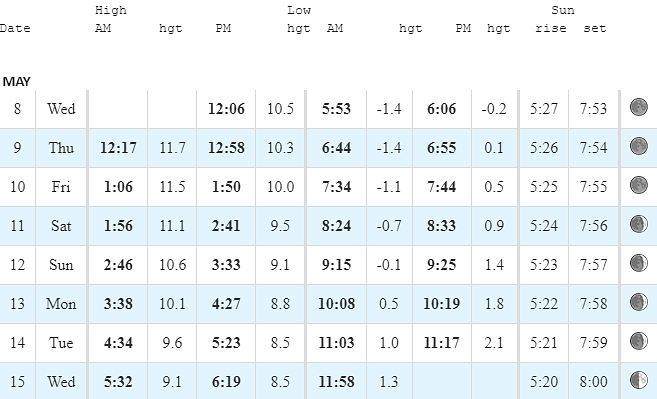657x399 pixels.
Task: Select Thursday's 12:17 AM high tide time
Action: tap(118, 148)
